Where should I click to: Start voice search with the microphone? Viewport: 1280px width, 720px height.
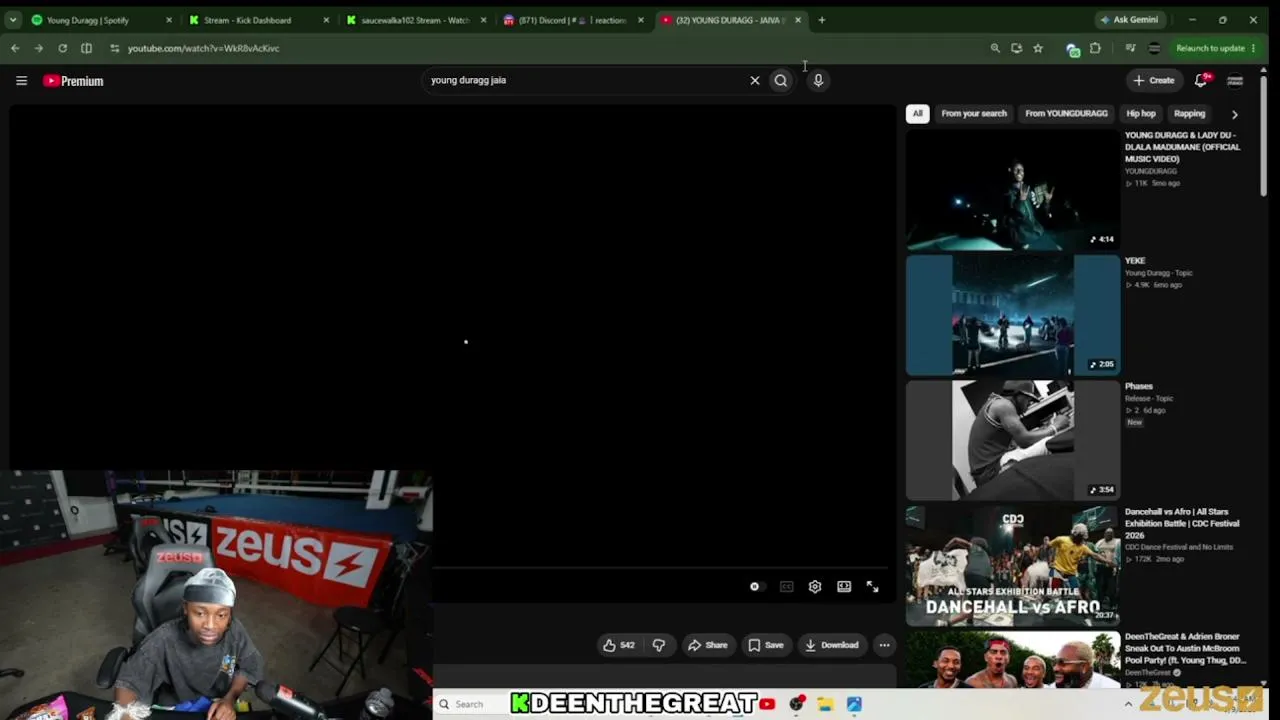tap(818, 80)
